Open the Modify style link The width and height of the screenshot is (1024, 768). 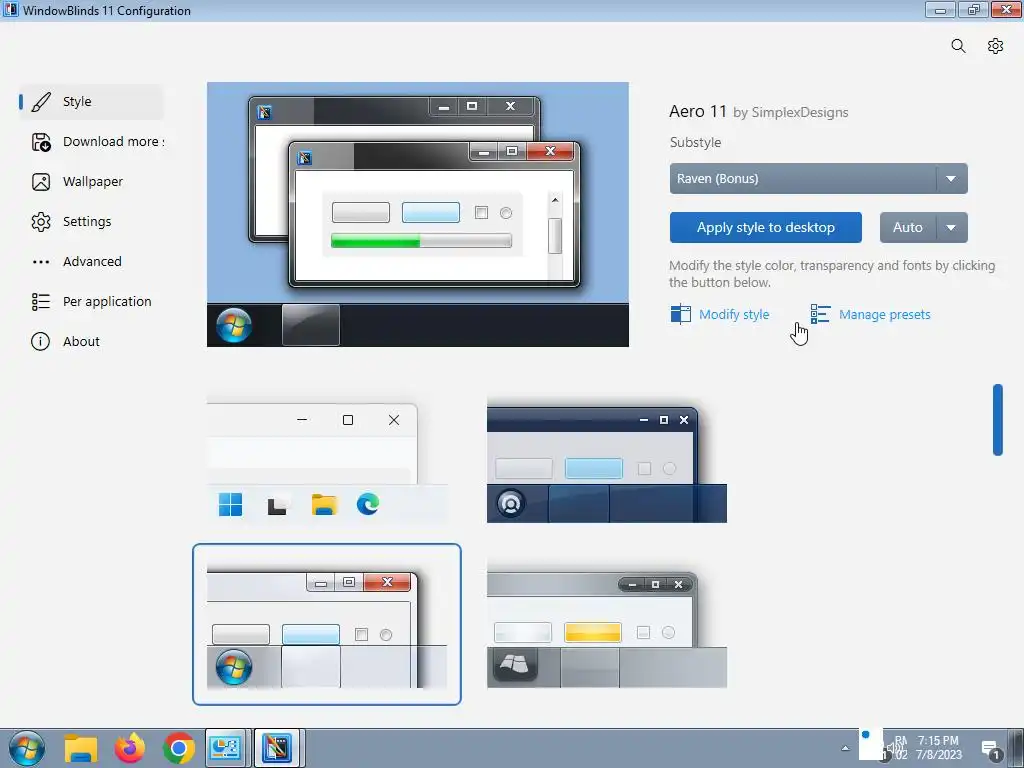pos(734,315)
